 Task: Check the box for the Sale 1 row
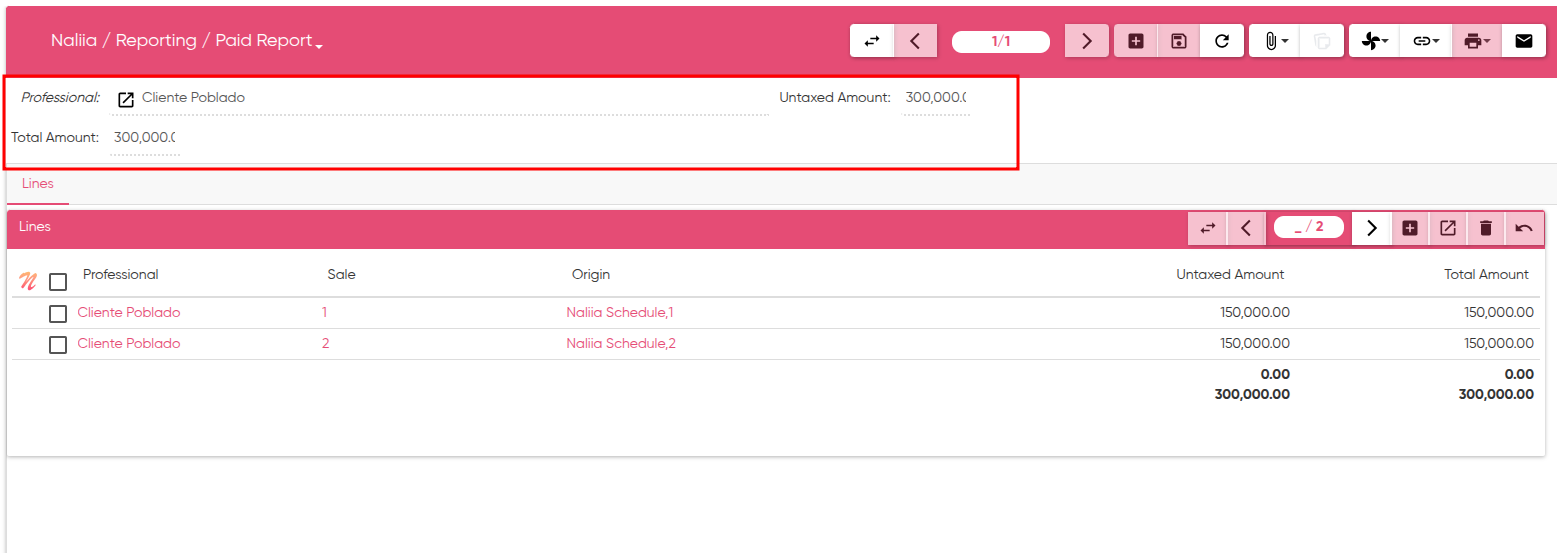[58, 314]
